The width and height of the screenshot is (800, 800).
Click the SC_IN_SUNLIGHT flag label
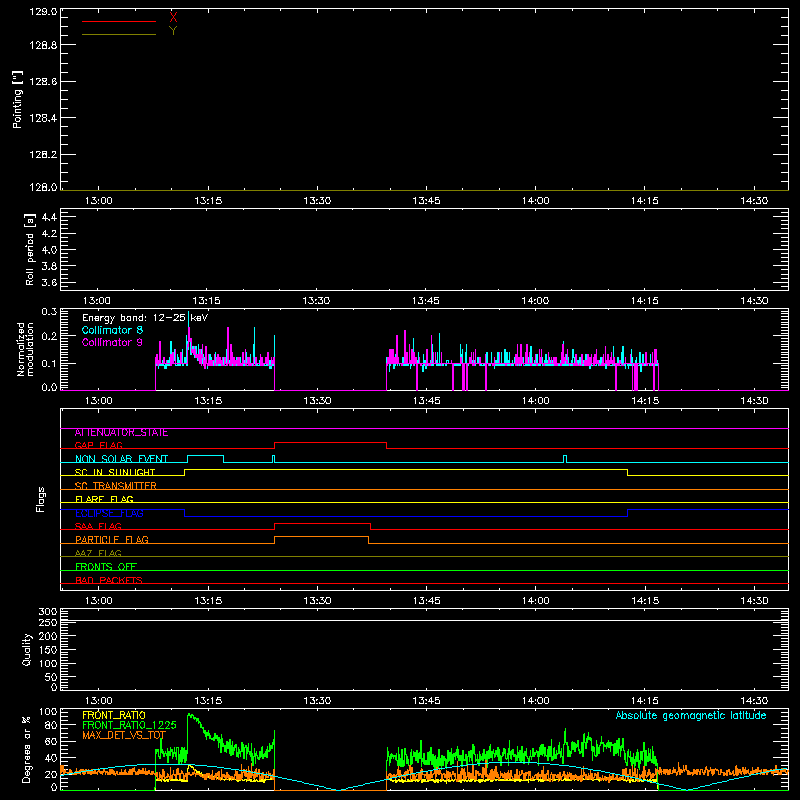115,472
